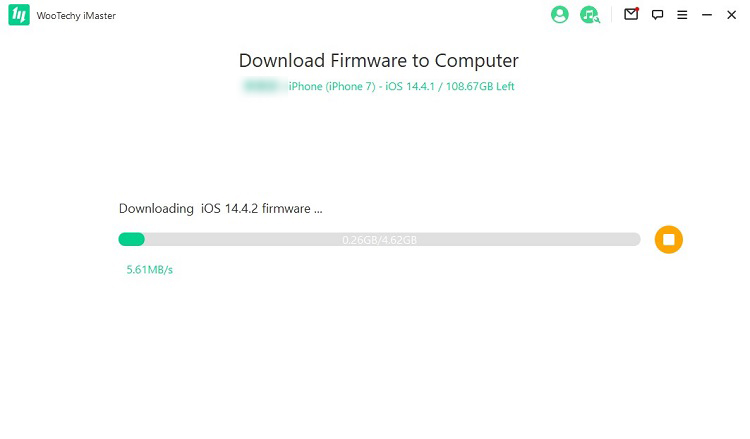750x439 pixels.
Task: Minimize the iMaster window
Action: point(707,15)
